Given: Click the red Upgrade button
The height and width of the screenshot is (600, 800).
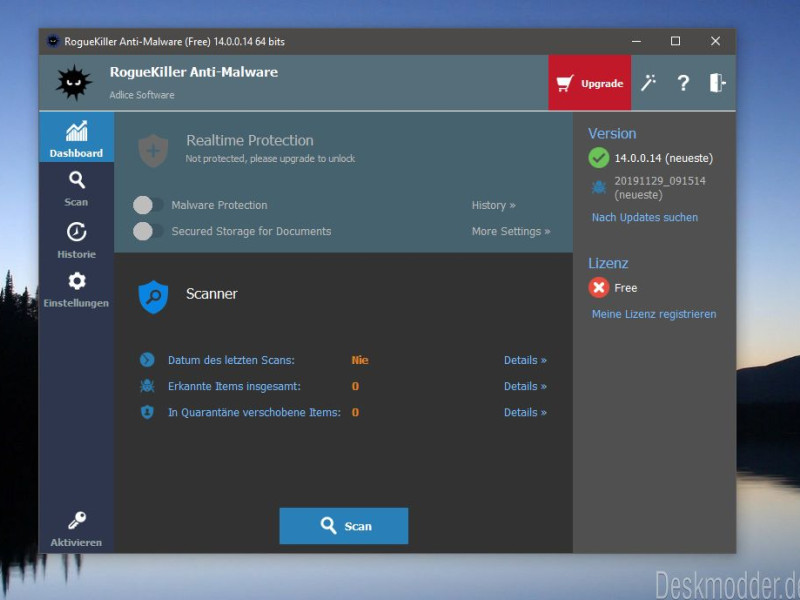Looking at the screenshot, I should [589, 83].
